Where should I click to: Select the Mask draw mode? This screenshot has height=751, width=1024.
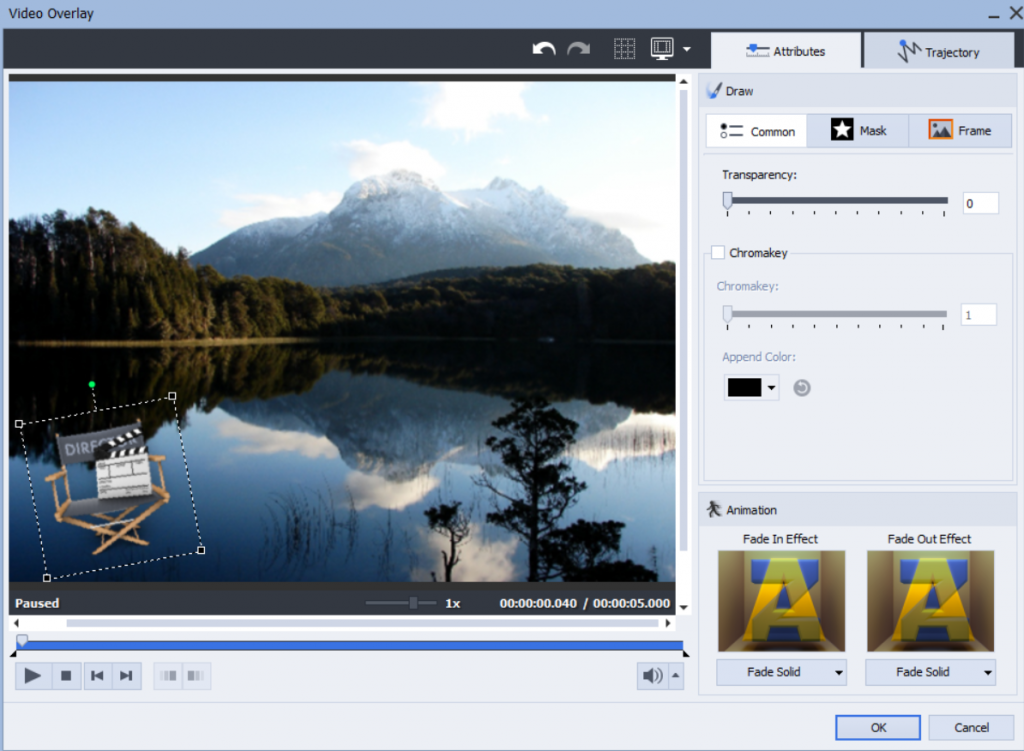[x=858, y=131]
